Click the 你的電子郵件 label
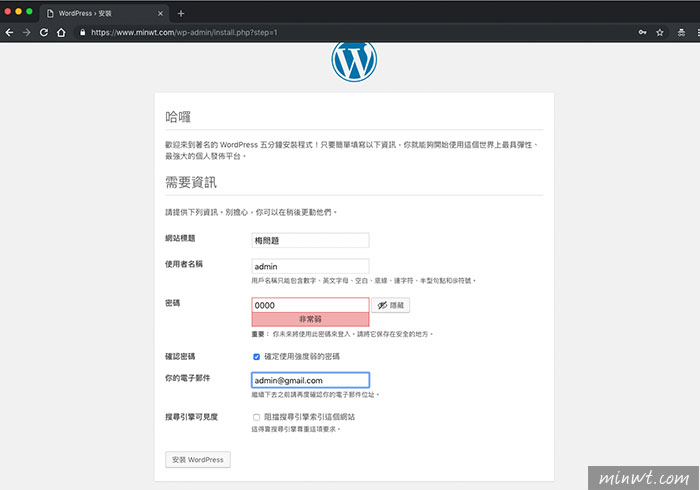 pos(188,378)
